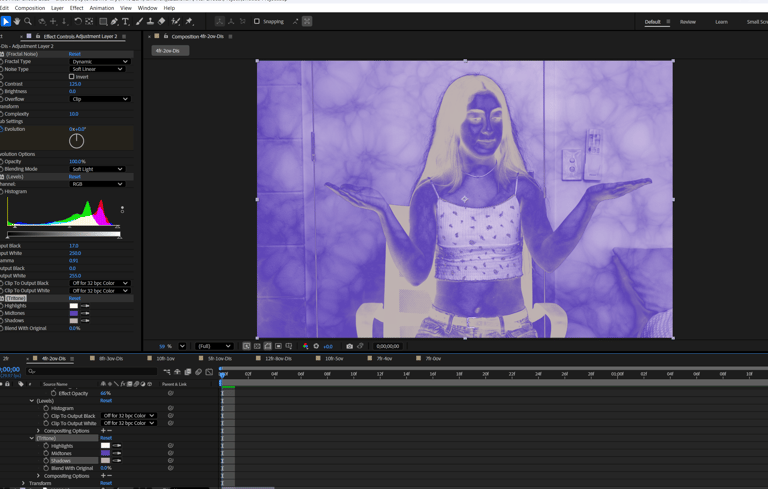The image size is (768, 489).
Task: Toggle stopwatch for Effect Opacity in timeline
Action: (53, 393)
